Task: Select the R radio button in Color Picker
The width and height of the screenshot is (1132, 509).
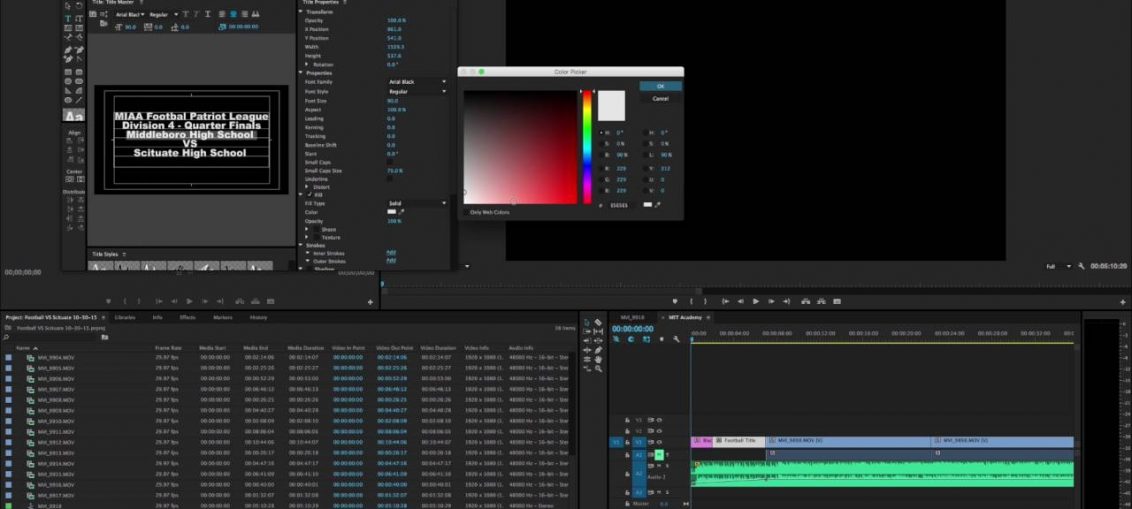Action: click(x=601, y=168)
